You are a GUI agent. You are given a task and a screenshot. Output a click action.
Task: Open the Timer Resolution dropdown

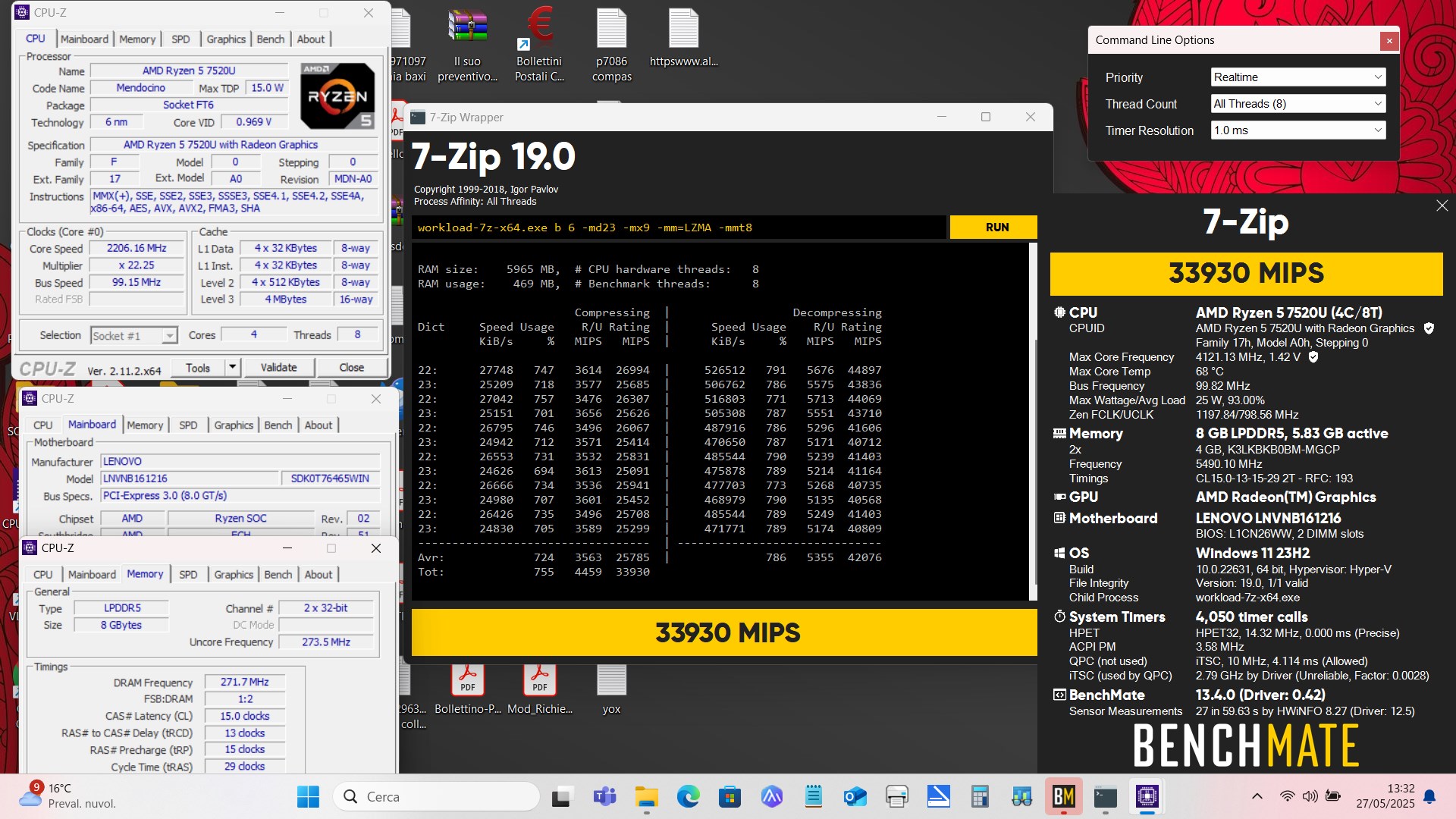click(x=1298, y=130)
